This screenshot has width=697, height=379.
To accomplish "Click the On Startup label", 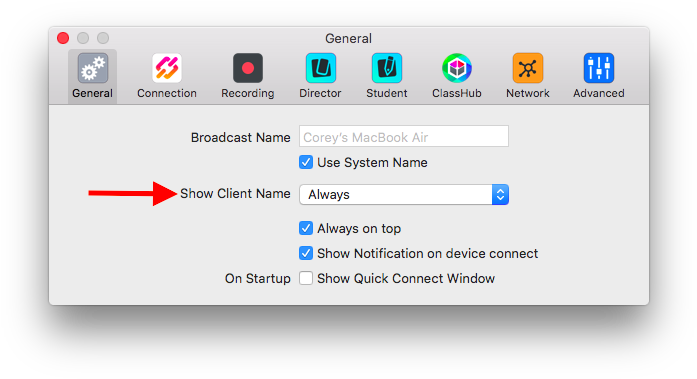I will (257, 279).
